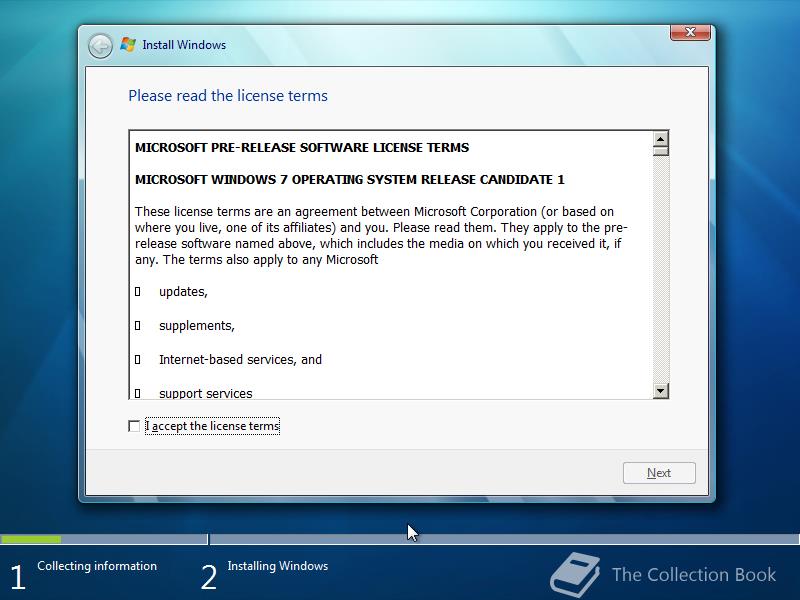Viewport: 800px width, 600px height.
Task: Click the 'Collecting information' step label
Action: click(x=97, y=566)
